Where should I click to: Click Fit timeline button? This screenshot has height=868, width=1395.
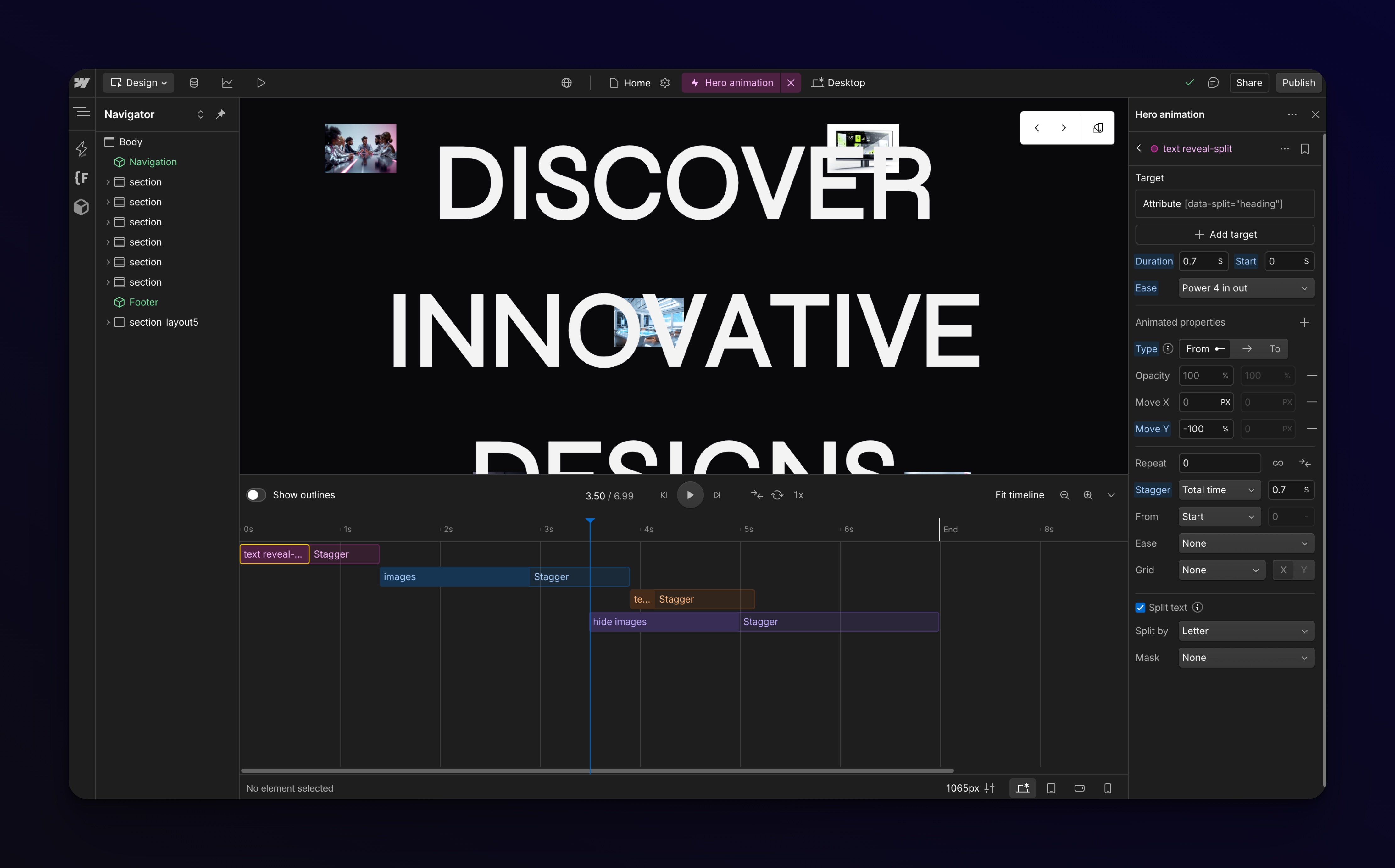pos(1019,495)
